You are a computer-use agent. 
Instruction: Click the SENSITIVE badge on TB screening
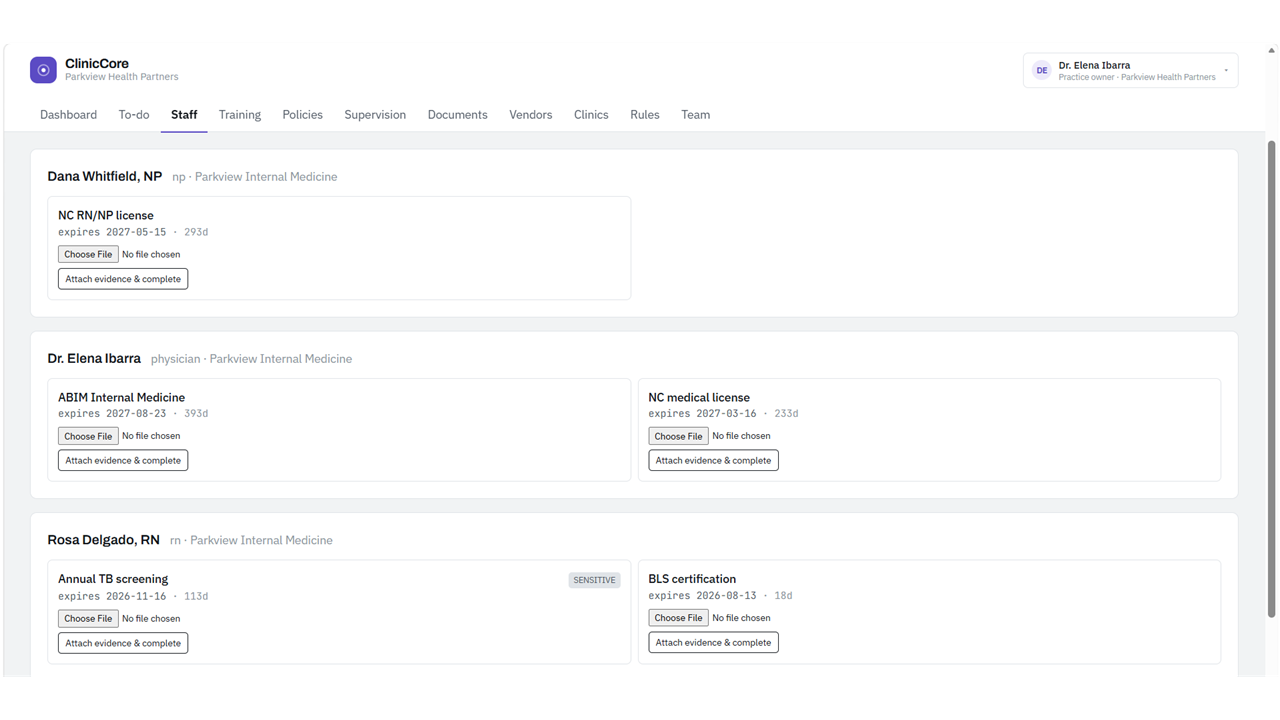594,580
